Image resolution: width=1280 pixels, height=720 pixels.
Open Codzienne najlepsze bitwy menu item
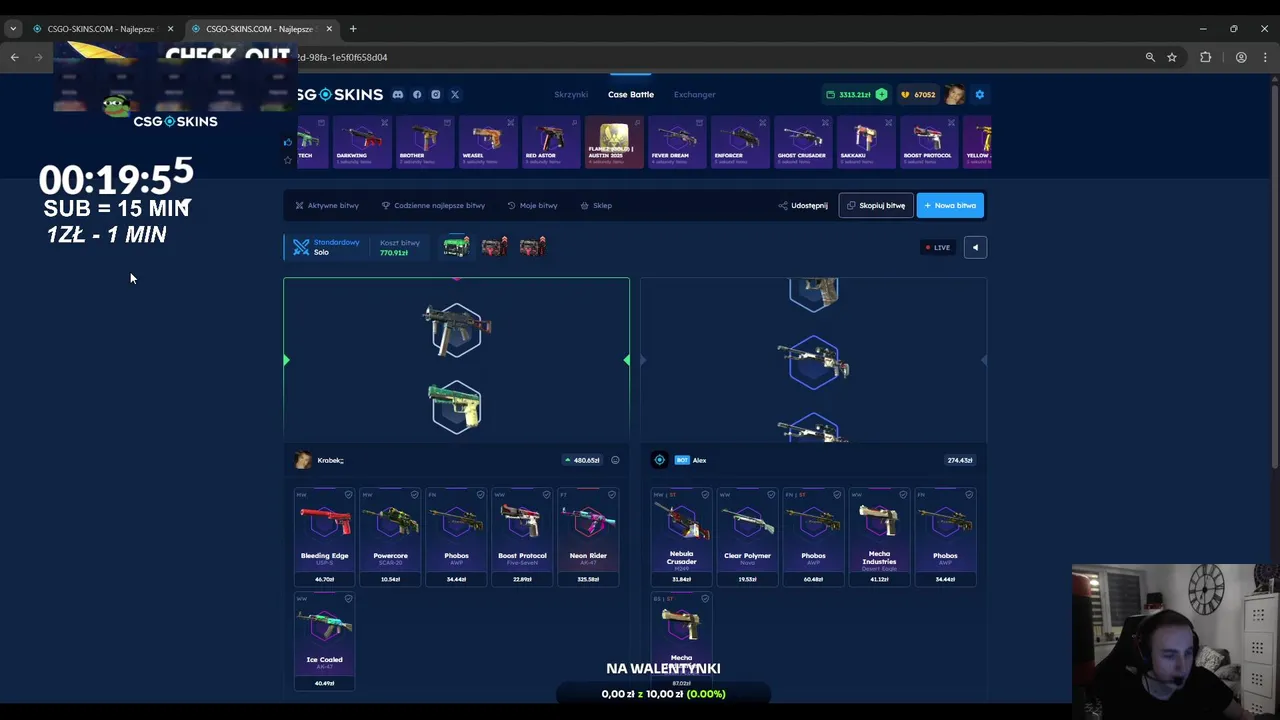click(433, 205)
